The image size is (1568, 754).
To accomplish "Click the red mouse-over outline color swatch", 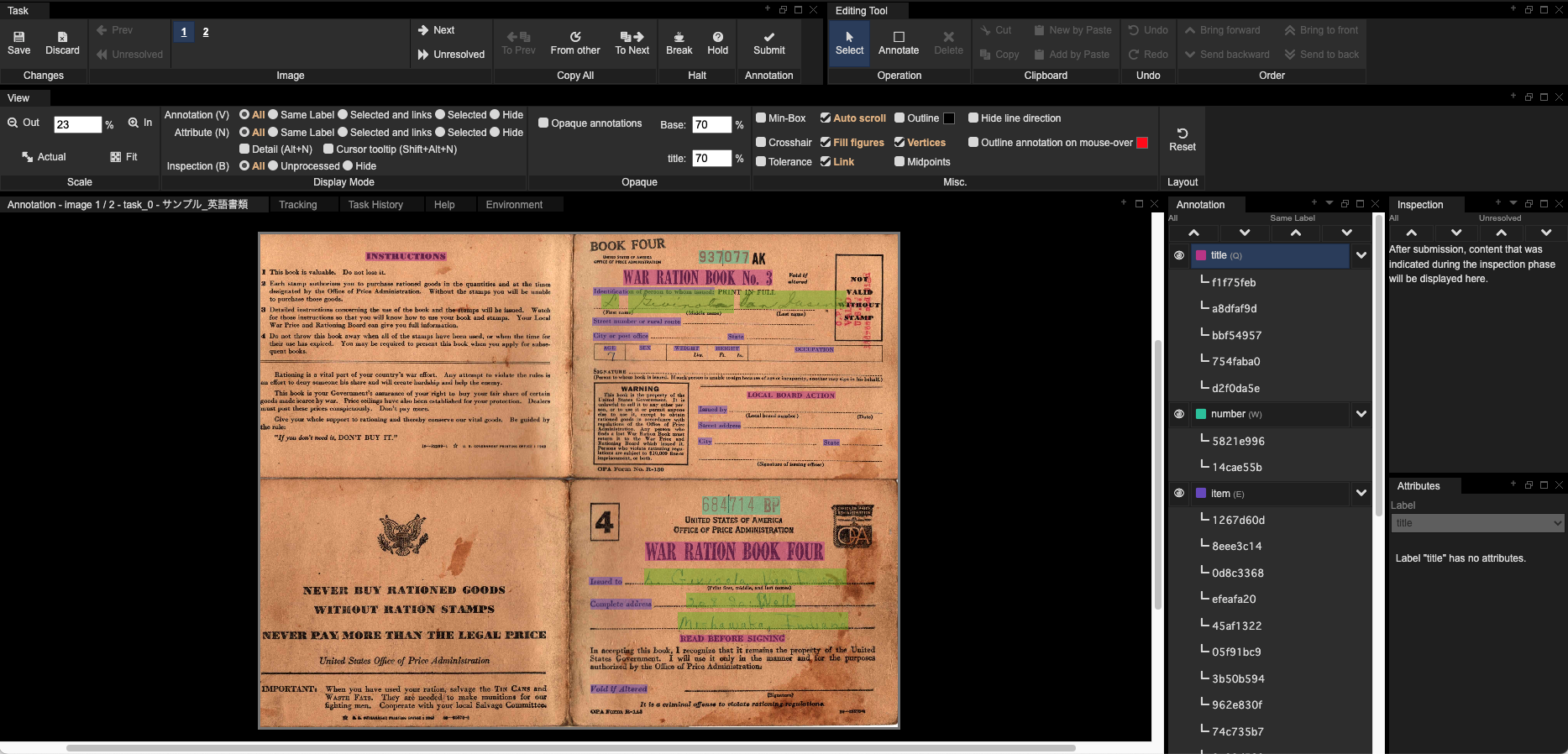I will (x=1142, y=143).
